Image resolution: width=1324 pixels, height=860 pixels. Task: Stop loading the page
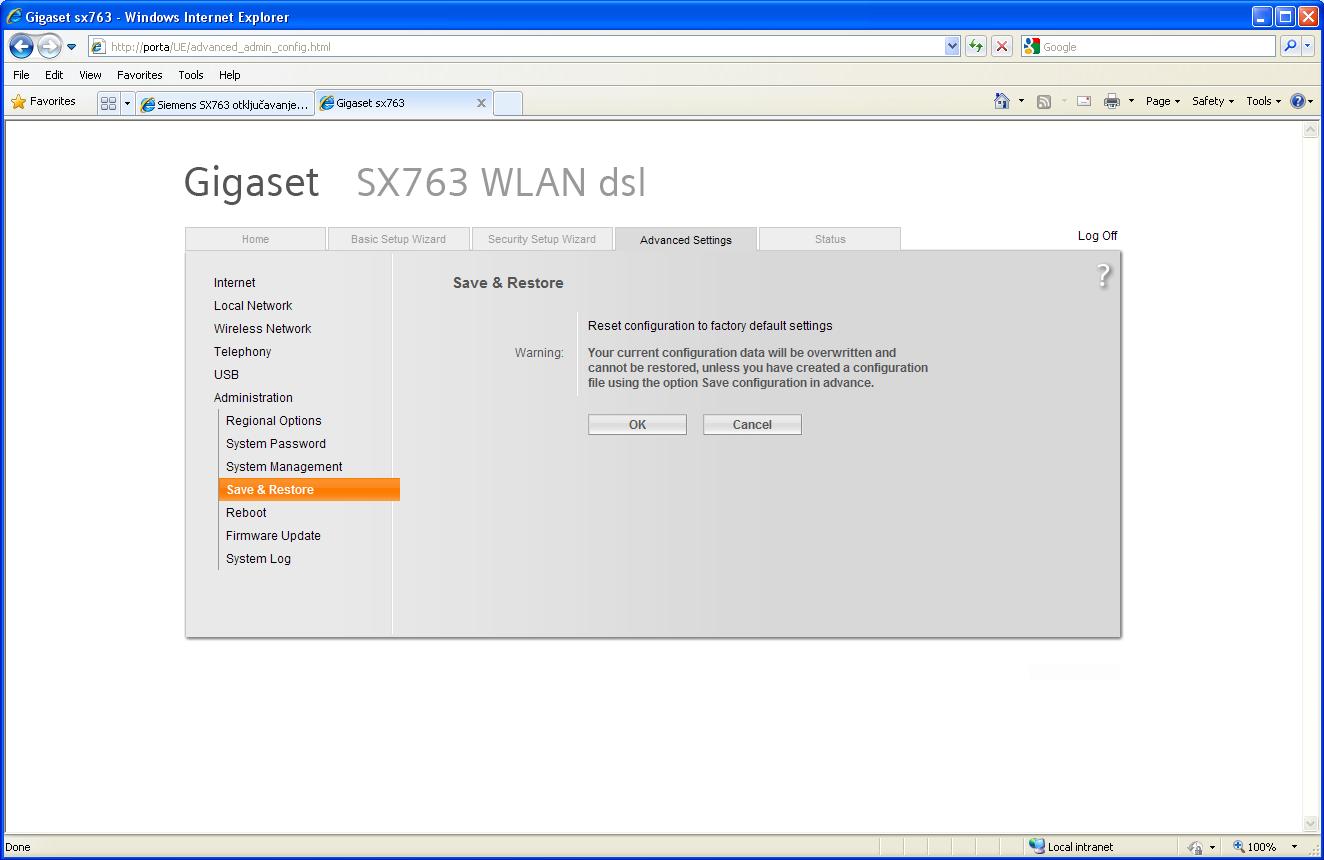point(1002,47)
